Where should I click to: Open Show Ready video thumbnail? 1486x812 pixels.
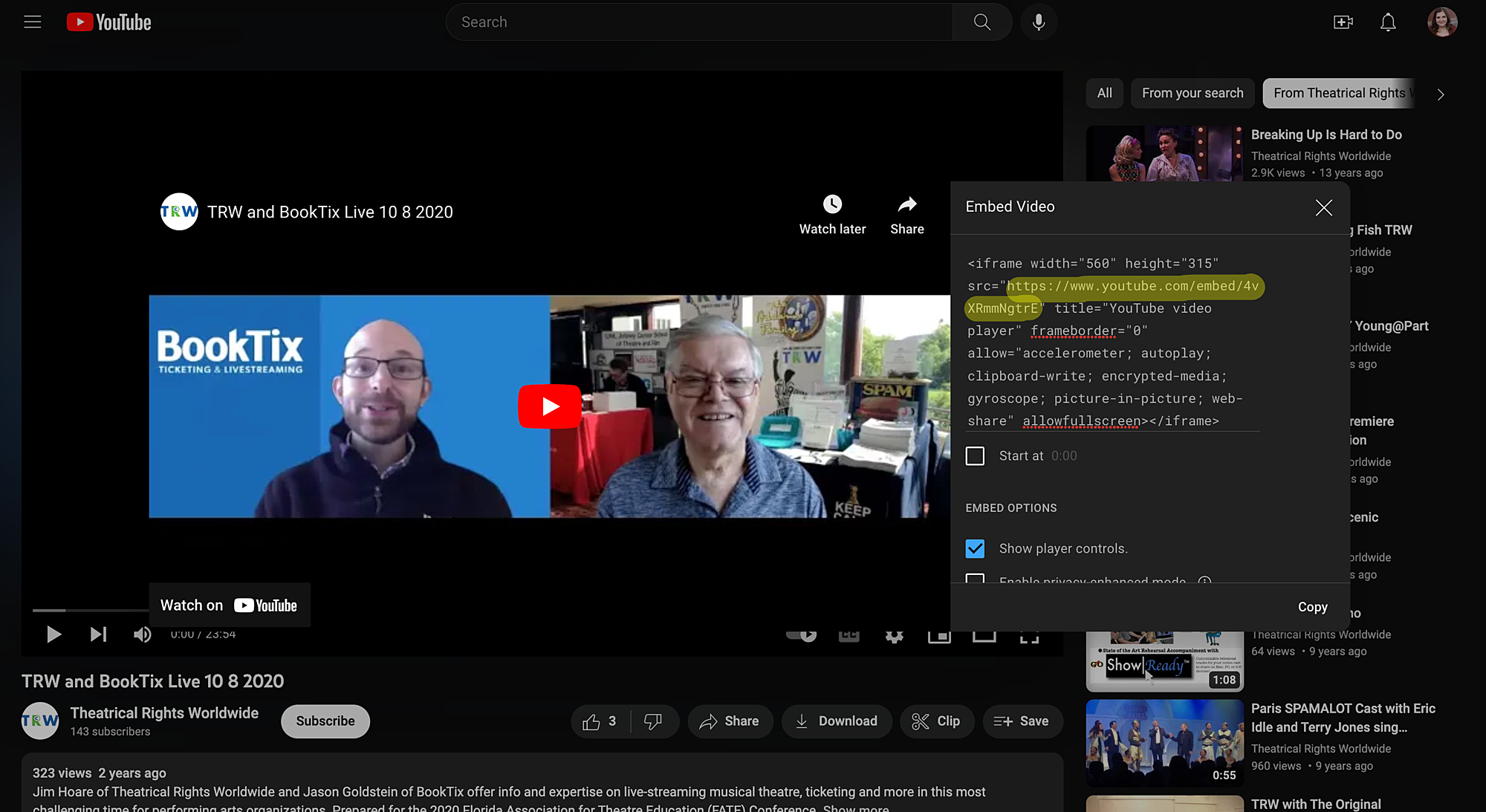[1164, 661]
